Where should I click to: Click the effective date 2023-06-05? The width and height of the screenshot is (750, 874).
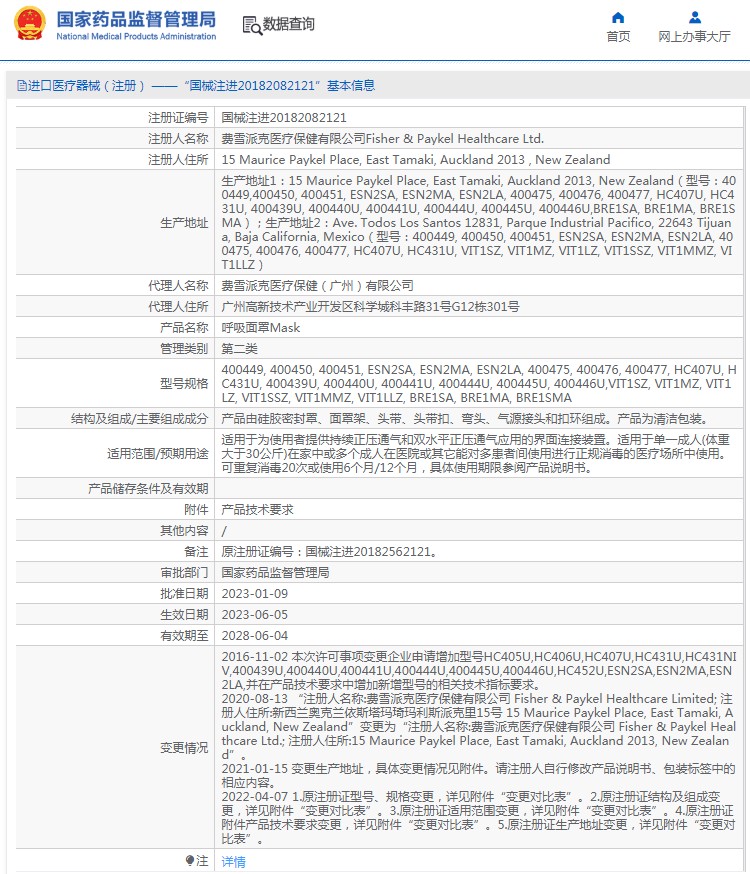pos(255,615)
